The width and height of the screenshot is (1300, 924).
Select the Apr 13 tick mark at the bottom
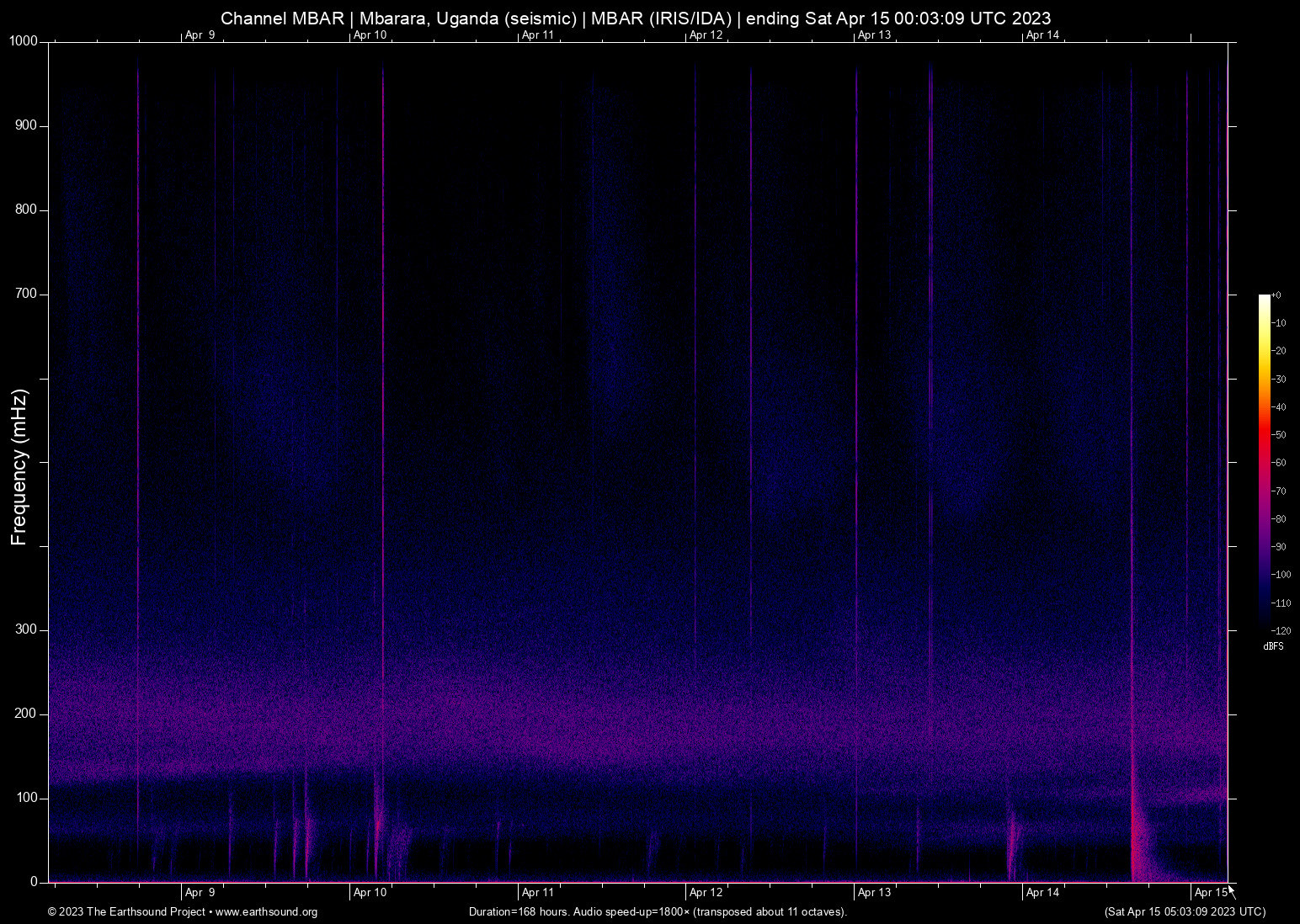pos(872,892)
